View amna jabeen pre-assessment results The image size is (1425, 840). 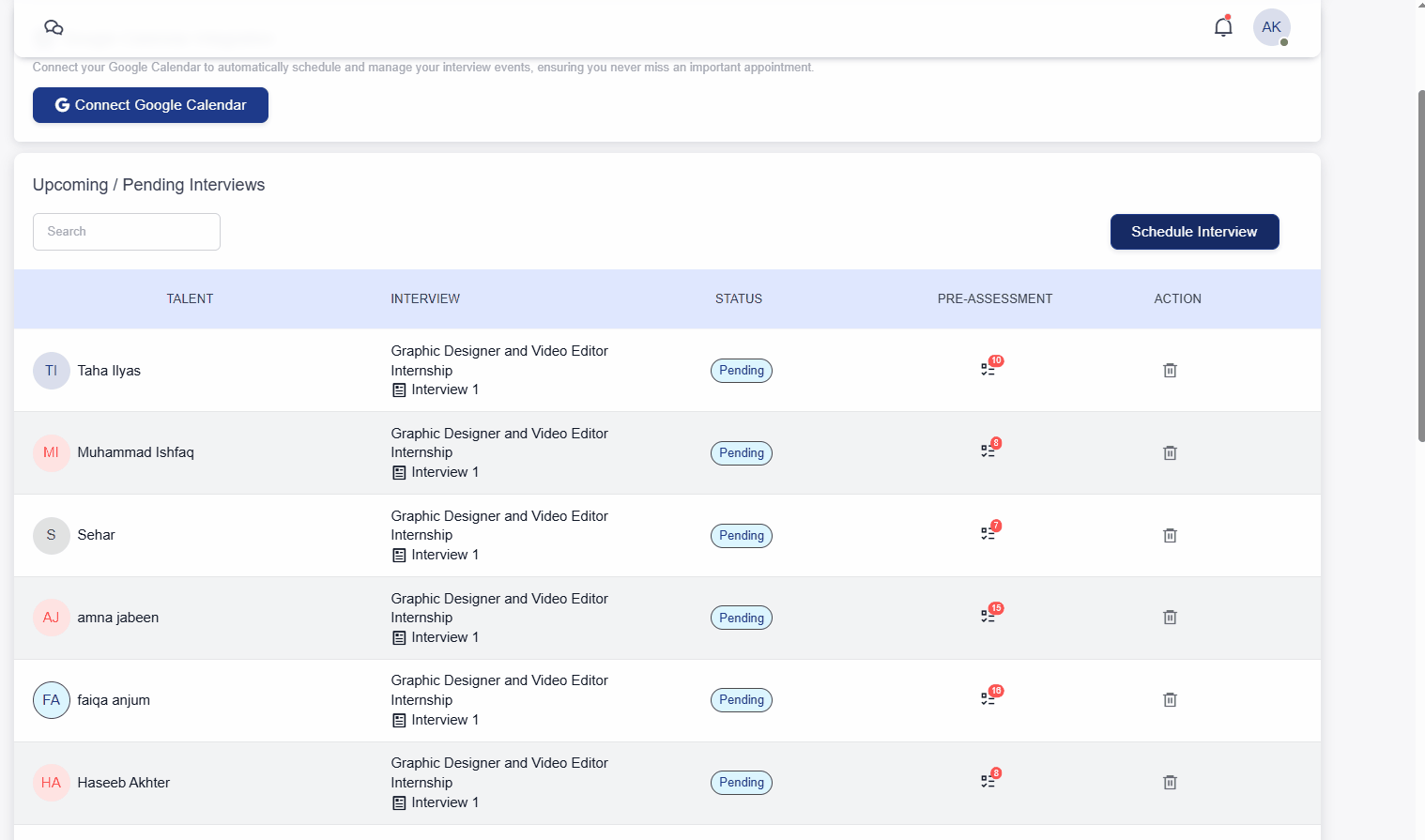pos(988,617)
